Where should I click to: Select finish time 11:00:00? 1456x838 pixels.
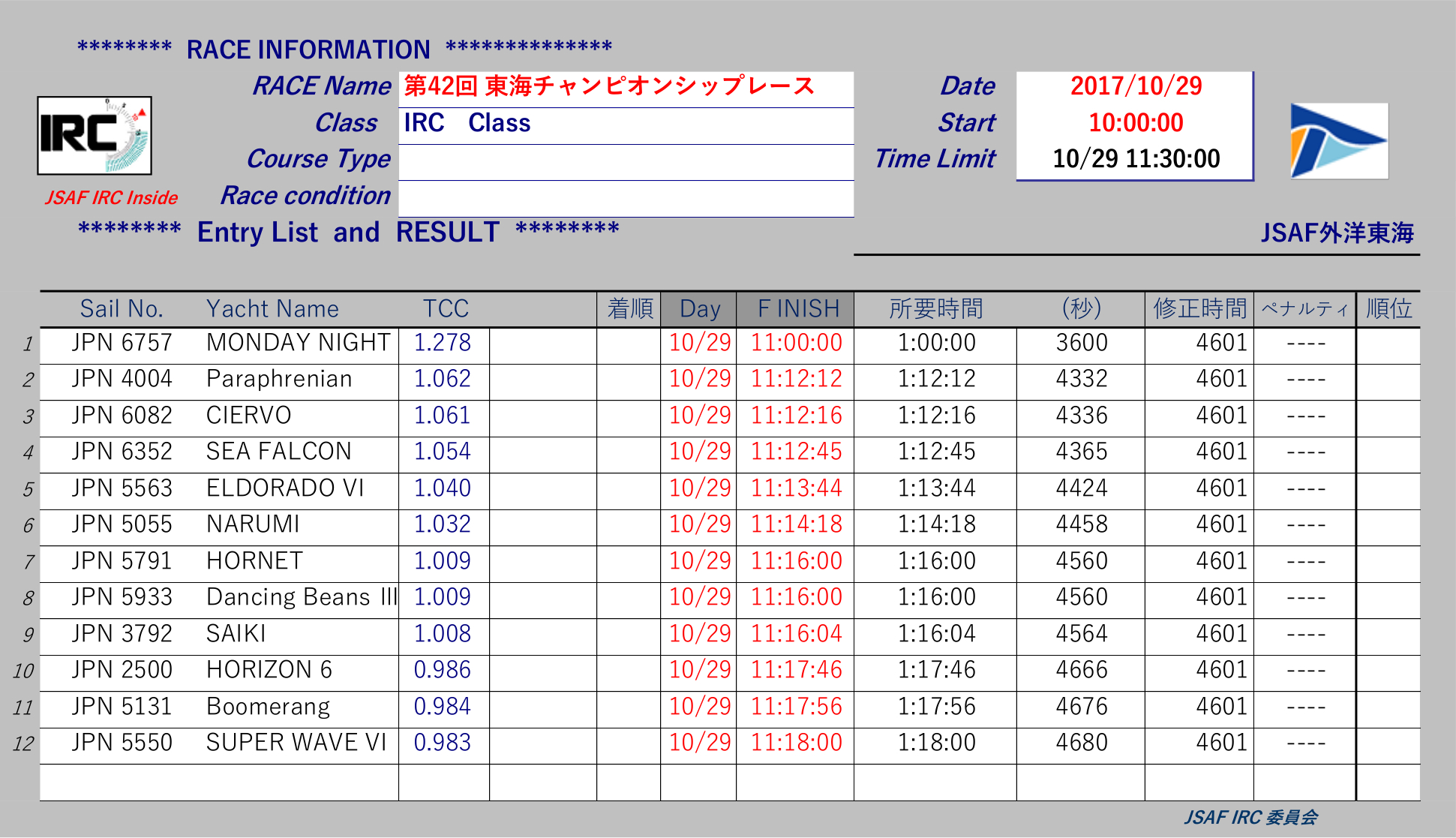pos(797,343)
